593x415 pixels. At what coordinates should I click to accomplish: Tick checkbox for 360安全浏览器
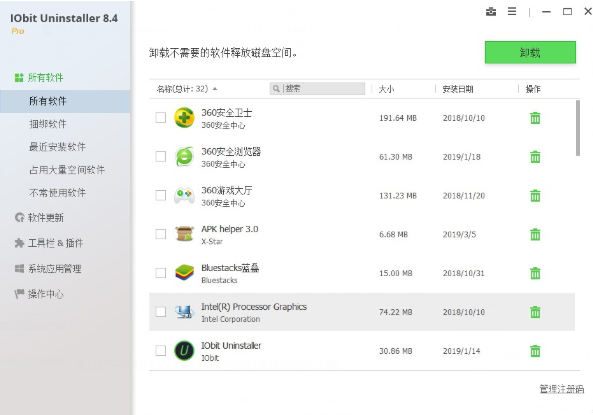[x=161, y=157]
